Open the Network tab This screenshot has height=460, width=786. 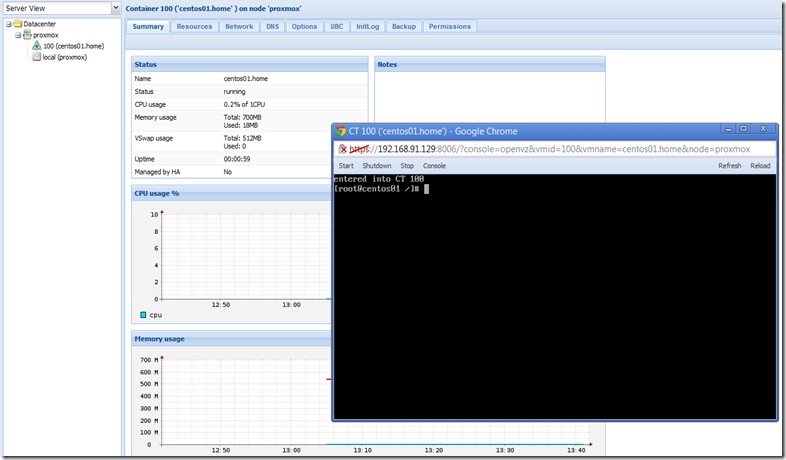pos(239,27)
